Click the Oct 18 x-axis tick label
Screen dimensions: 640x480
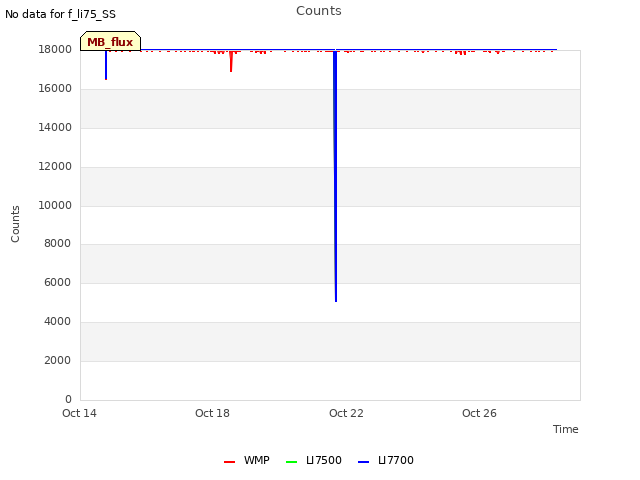tap(212, 413)
